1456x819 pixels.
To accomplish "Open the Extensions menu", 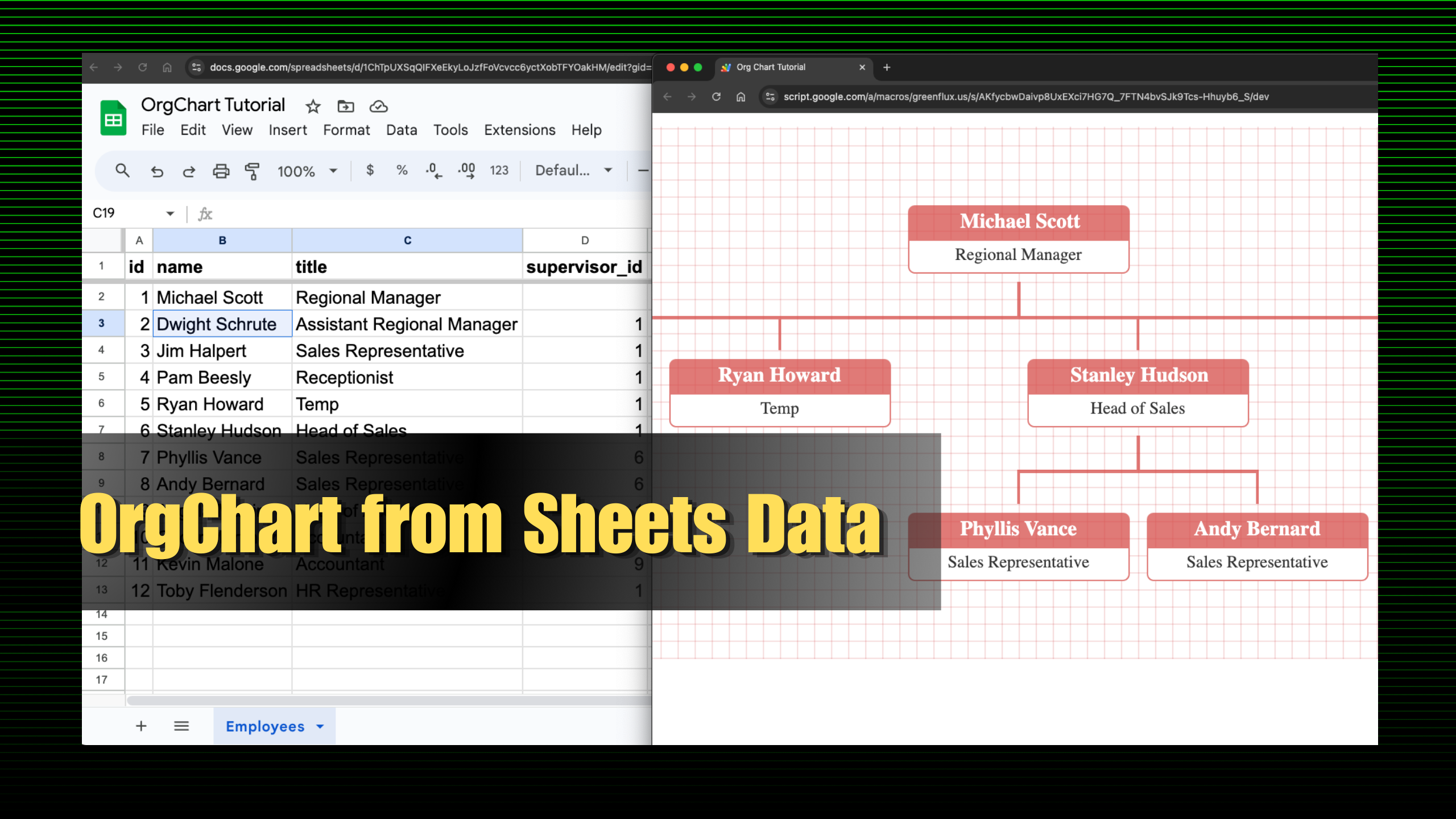I will point(519,130).
